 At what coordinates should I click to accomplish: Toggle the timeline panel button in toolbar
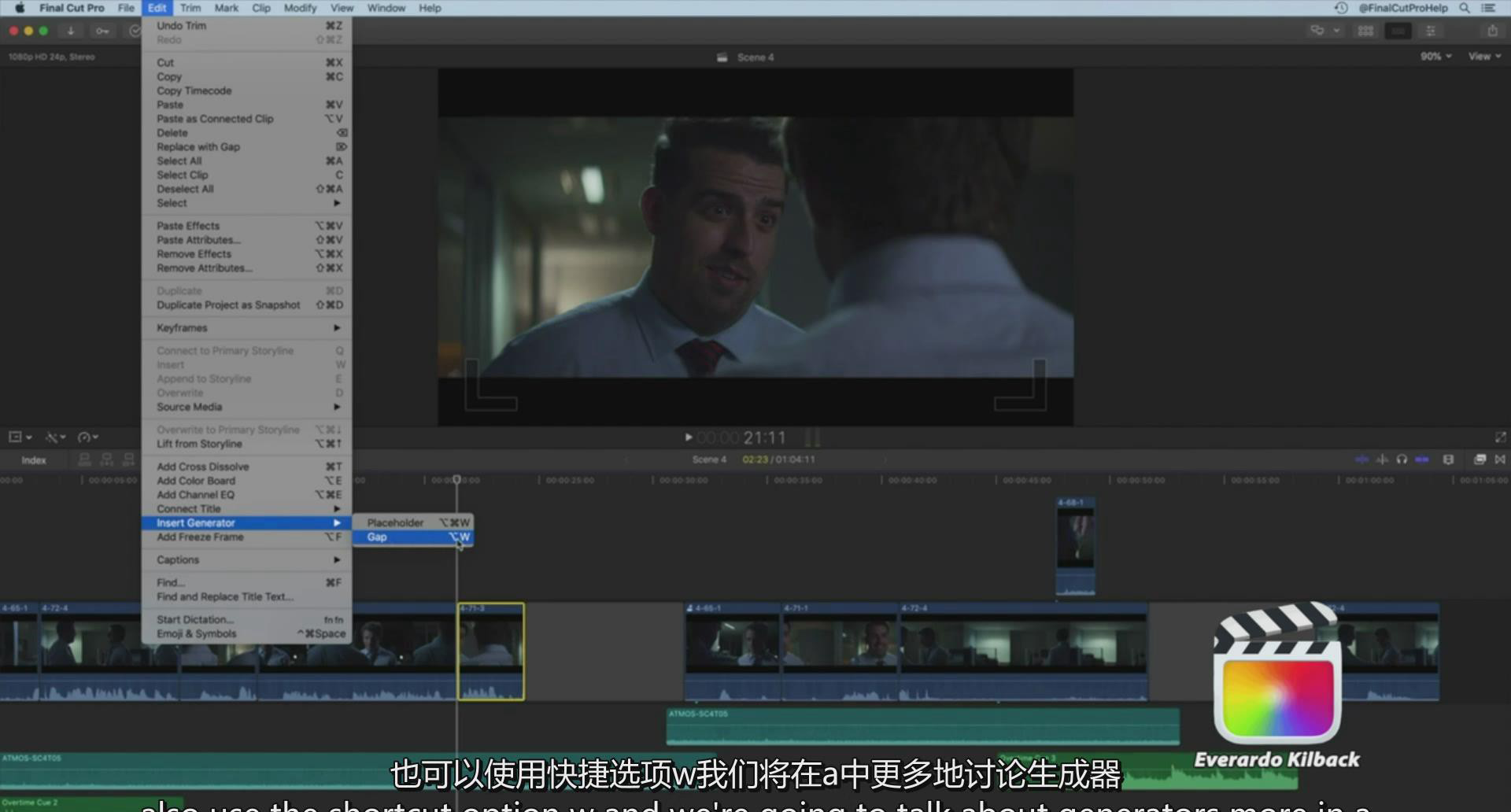click(1398, 31)
